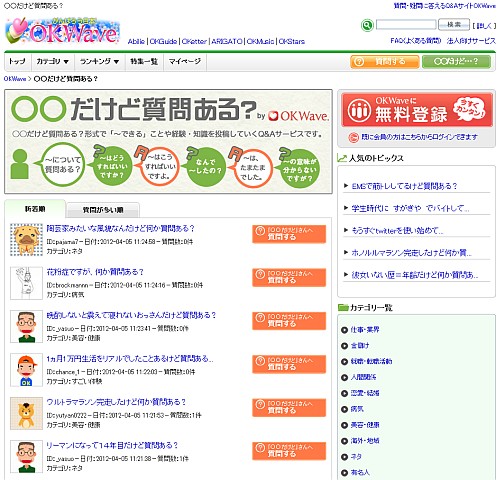Screen dimensions: 503x480
Task: Select the 恋愛・結婚 category
Action: click(x=365, y=393)
